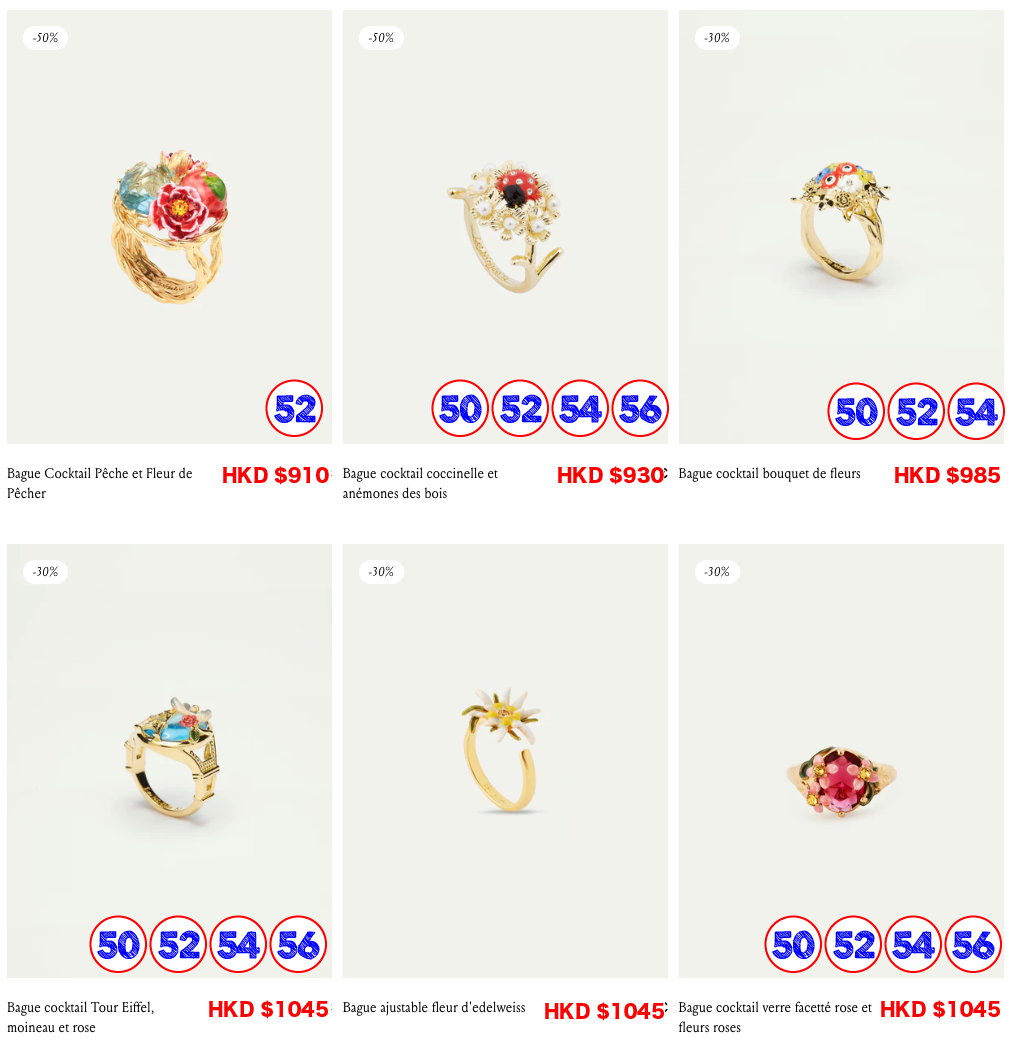Click the HKD $985 price label
This screenshot has height=1050, width=1011.
[947, 475]
